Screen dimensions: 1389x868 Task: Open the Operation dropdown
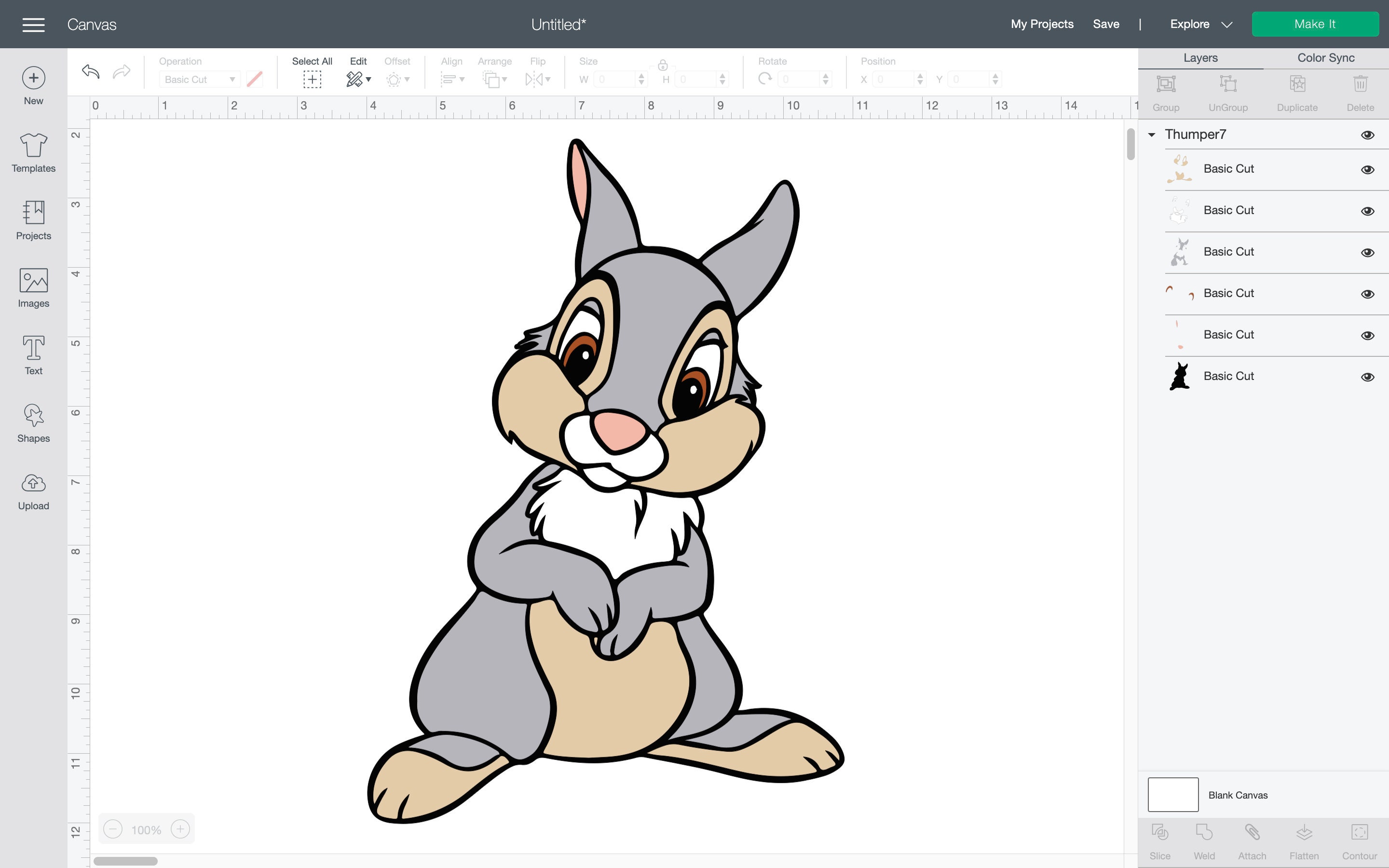tap(200, 79)
